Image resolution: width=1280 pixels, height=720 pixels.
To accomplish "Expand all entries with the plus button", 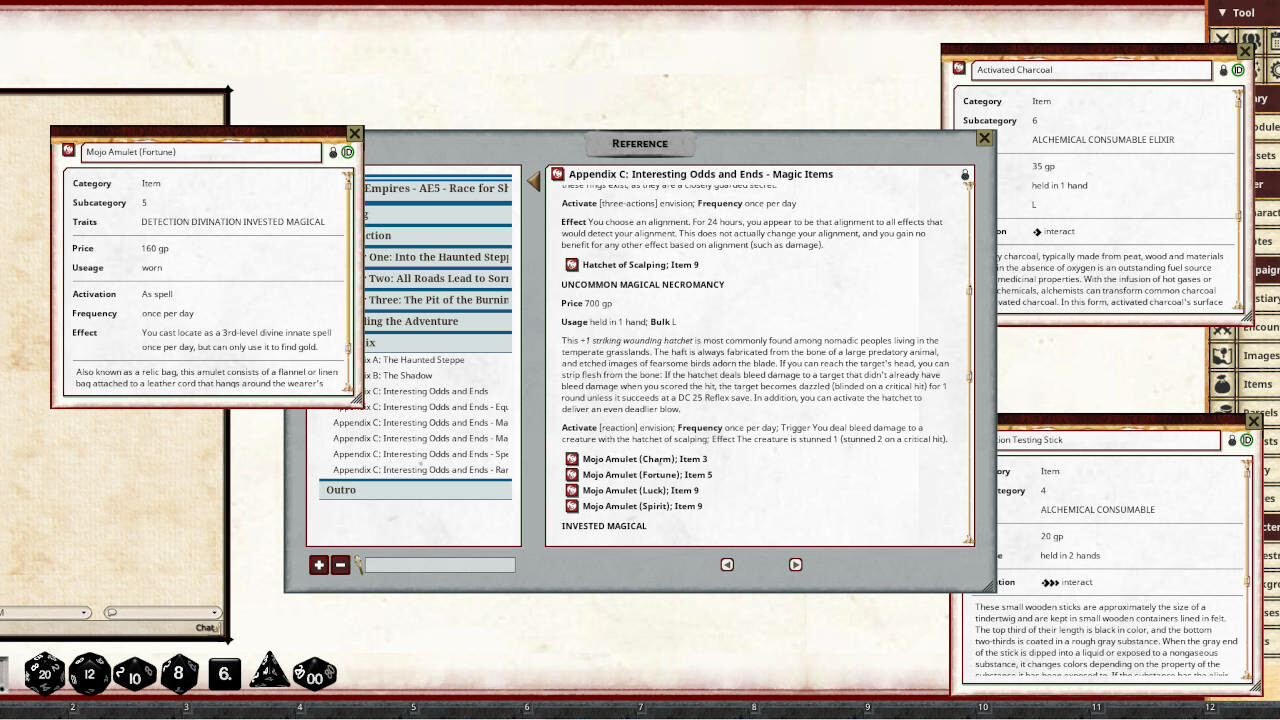I will 319,565.
